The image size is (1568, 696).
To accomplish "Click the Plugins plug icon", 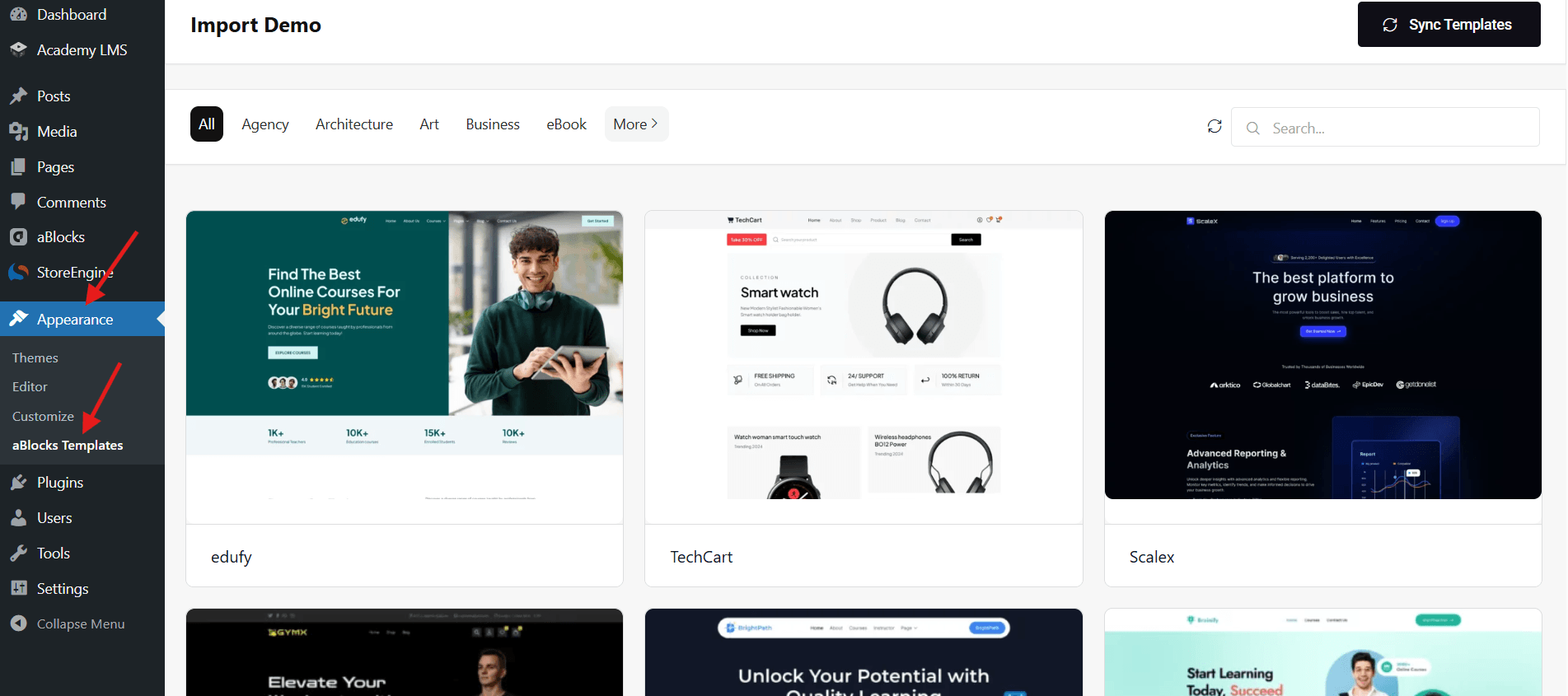I will coord(18,483).
